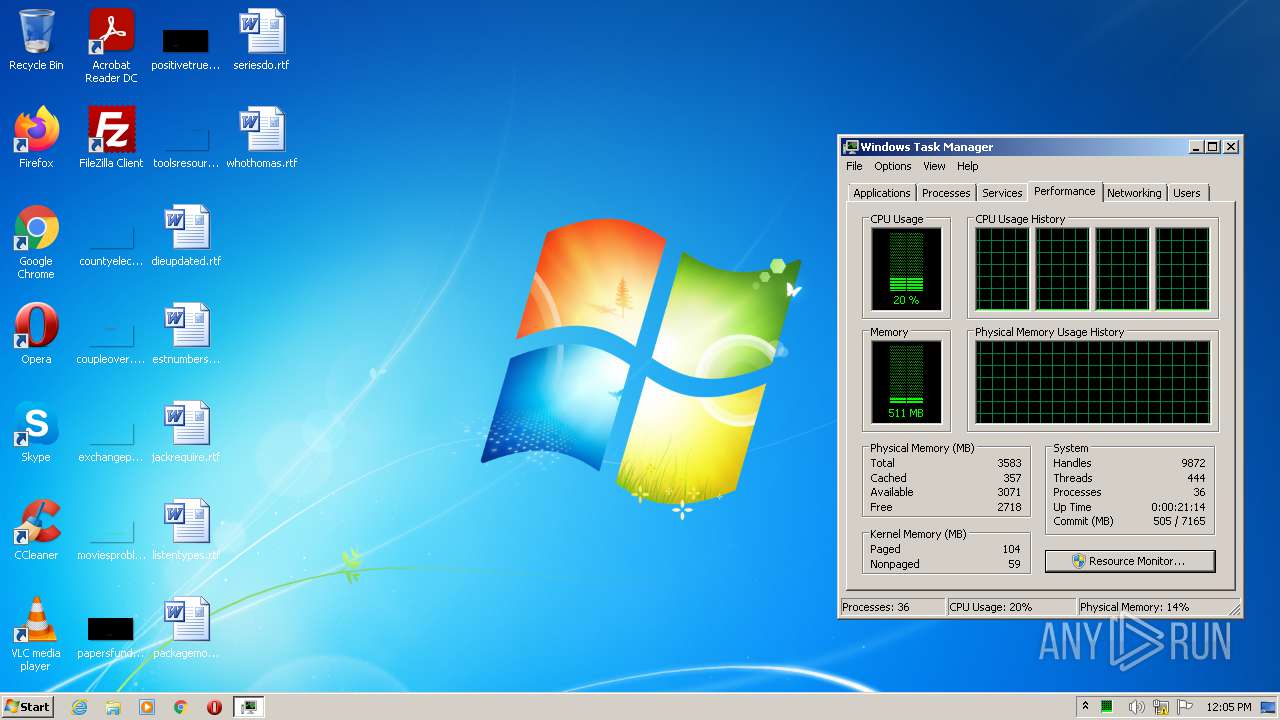Open Windows Explorer from the taskbar
The width and height of the screenshot is (1280, 720).
point(113,707)
